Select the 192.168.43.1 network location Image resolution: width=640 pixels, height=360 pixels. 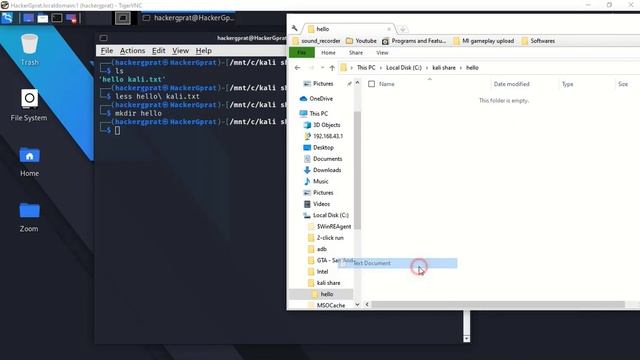tap(324, 136)
